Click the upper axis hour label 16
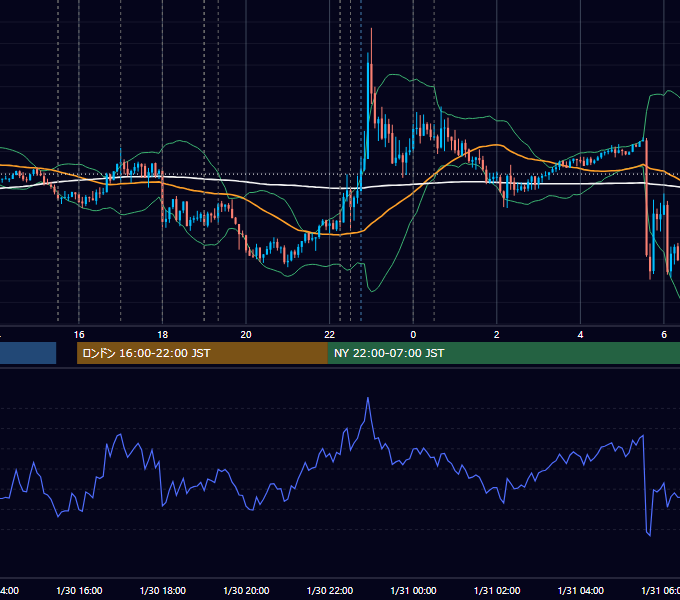The width and height of the screenshot is (680, 600). pyautogui.click(x=79, y=335)
